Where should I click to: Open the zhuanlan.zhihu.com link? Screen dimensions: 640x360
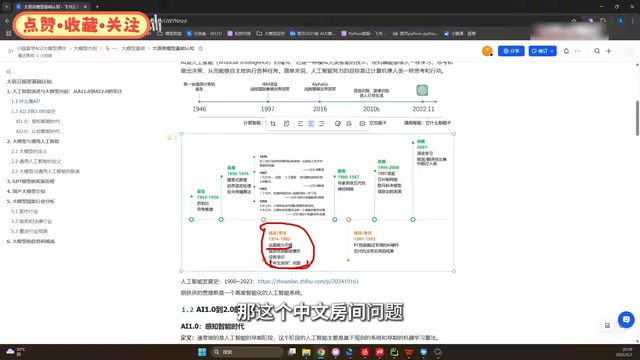[308, 281]
